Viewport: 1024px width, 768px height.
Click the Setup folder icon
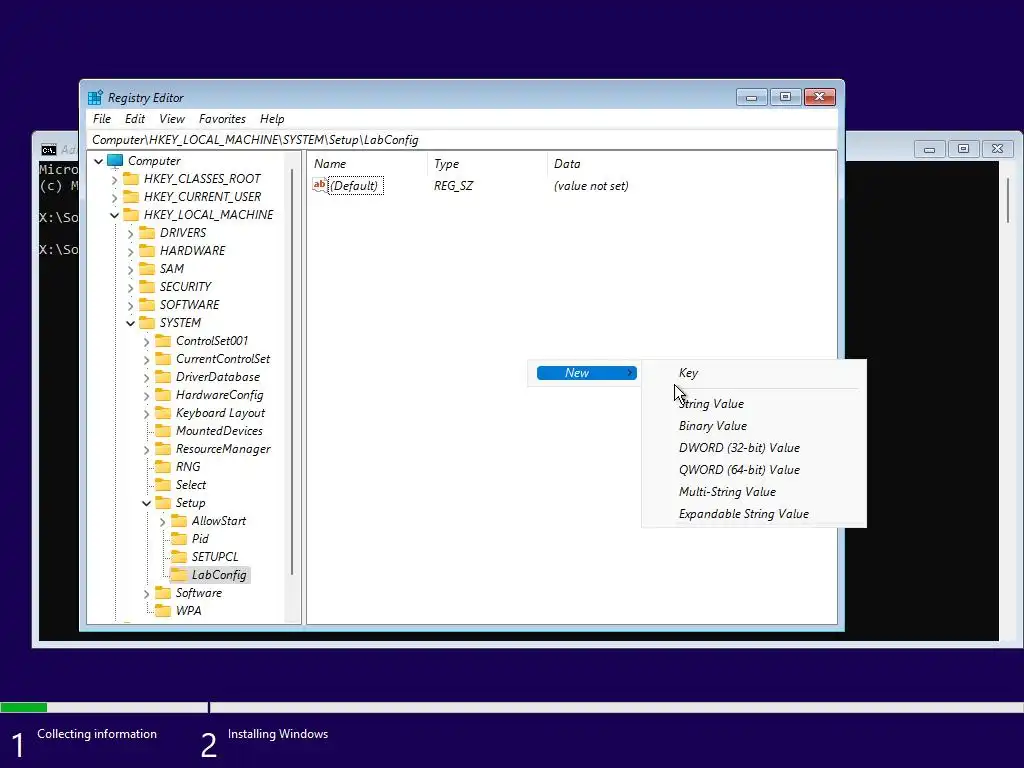tap(163, 503)
